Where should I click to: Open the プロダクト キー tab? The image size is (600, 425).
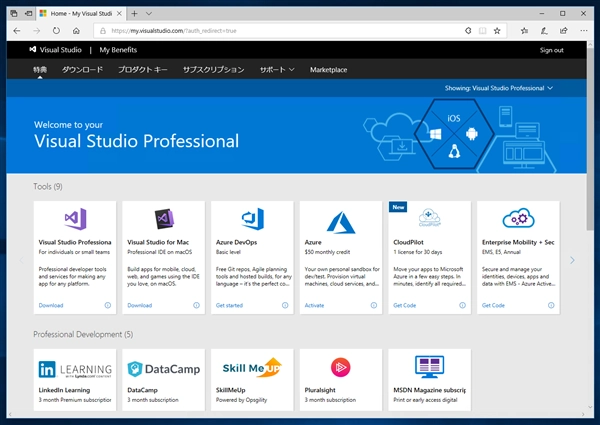click(143, 70)
